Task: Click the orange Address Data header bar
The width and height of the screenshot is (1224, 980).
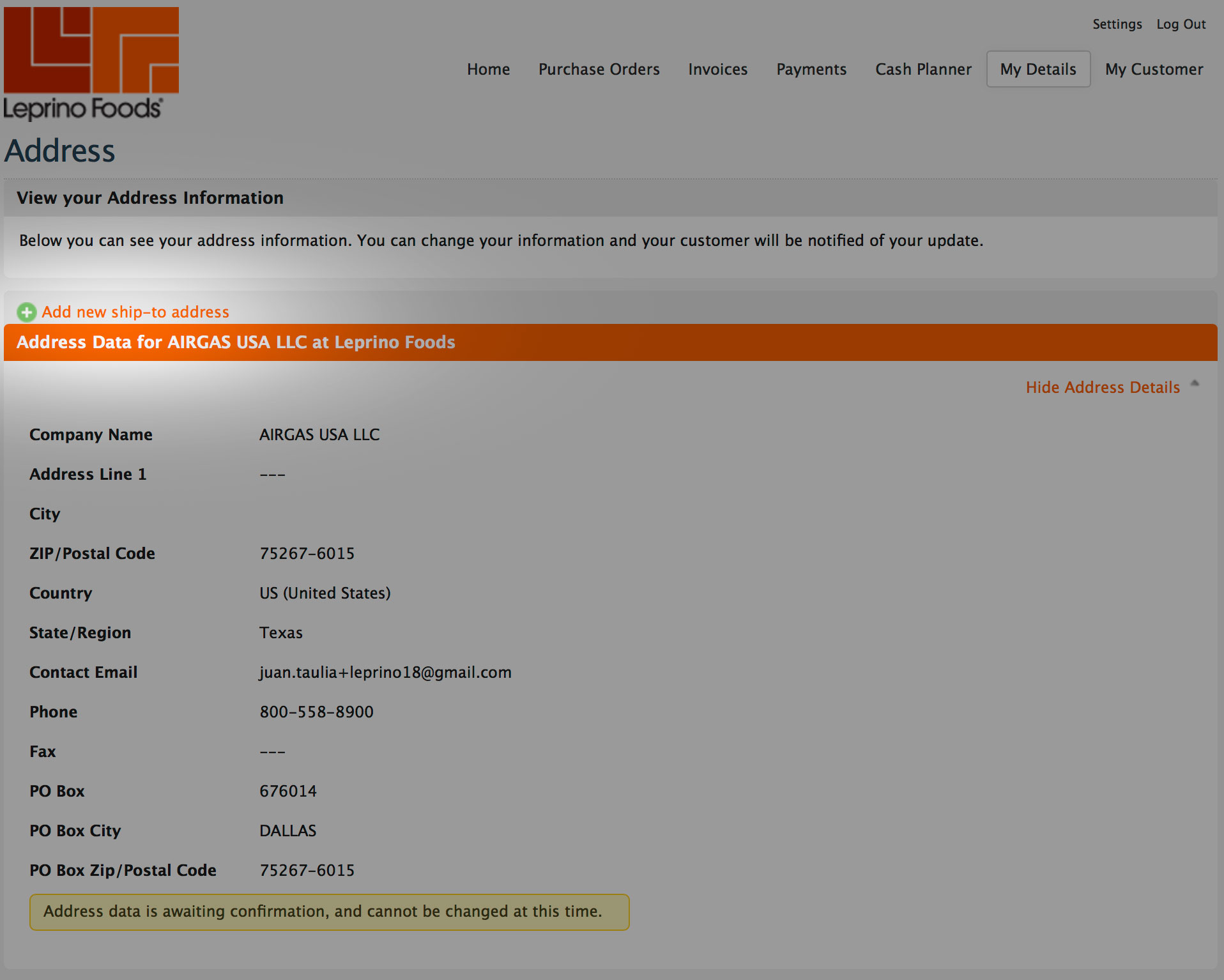Action: click(610, 342)
